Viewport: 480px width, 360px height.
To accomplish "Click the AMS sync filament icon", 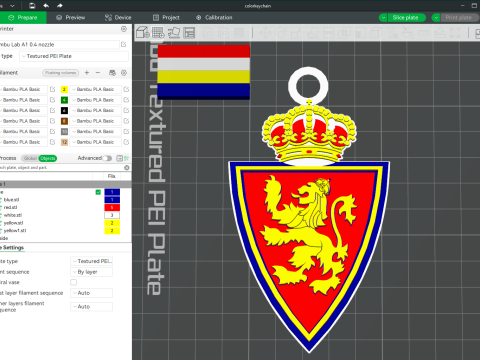I will [x=112, y=73].
